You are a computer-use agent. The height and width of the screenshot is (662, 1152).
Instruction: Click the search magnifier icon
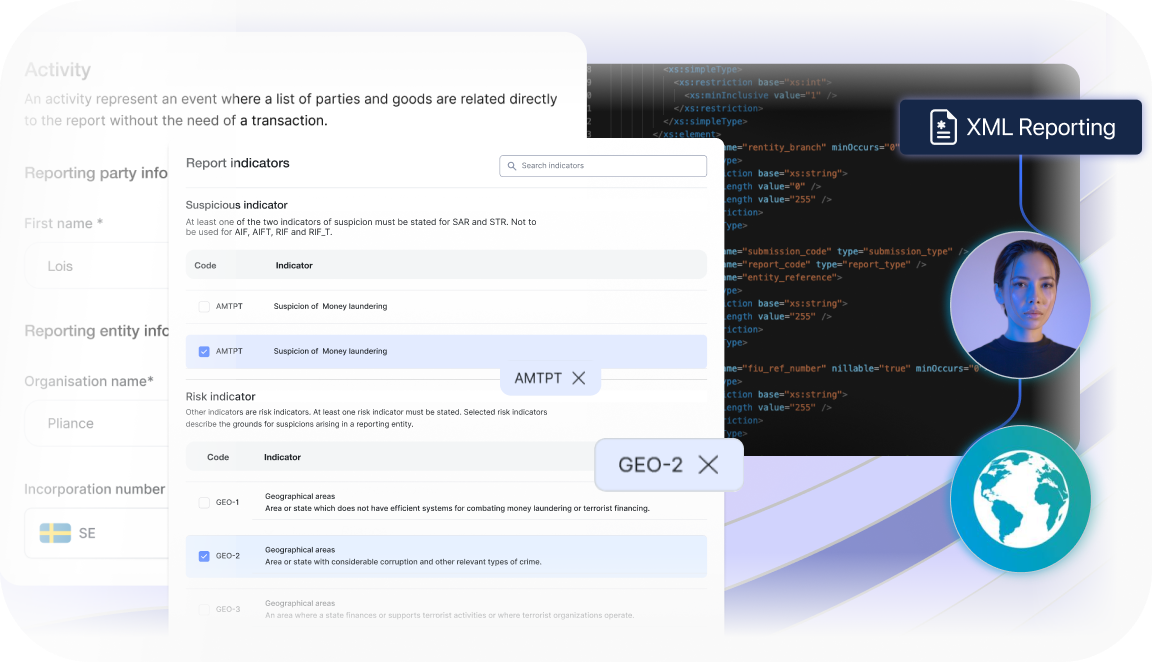pos(512,166)
